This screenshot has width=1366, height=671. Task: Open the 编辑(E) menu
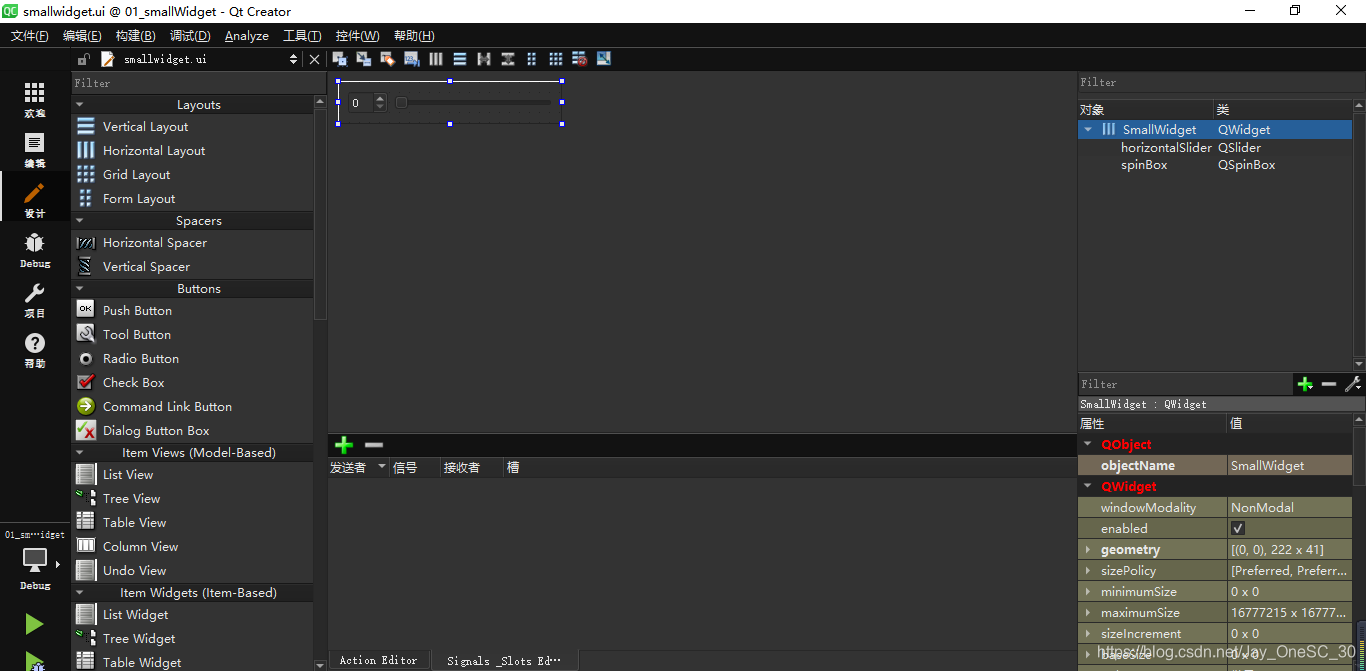82,35
